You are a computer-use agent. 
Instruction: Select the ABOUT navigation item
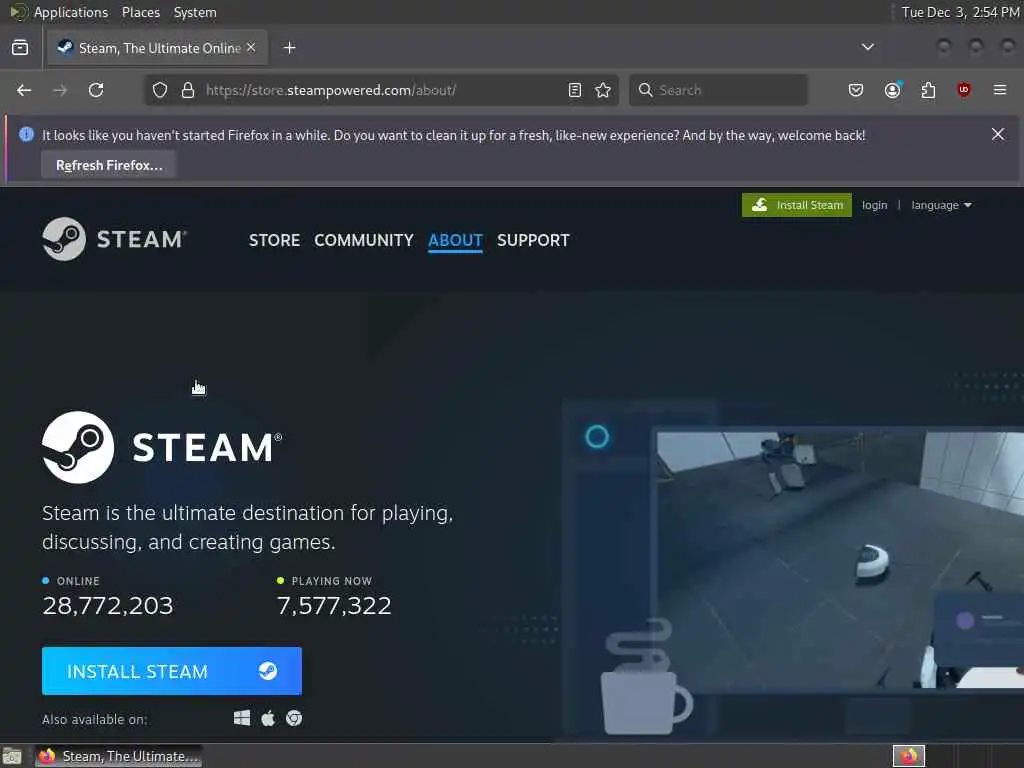pos(455,240)
